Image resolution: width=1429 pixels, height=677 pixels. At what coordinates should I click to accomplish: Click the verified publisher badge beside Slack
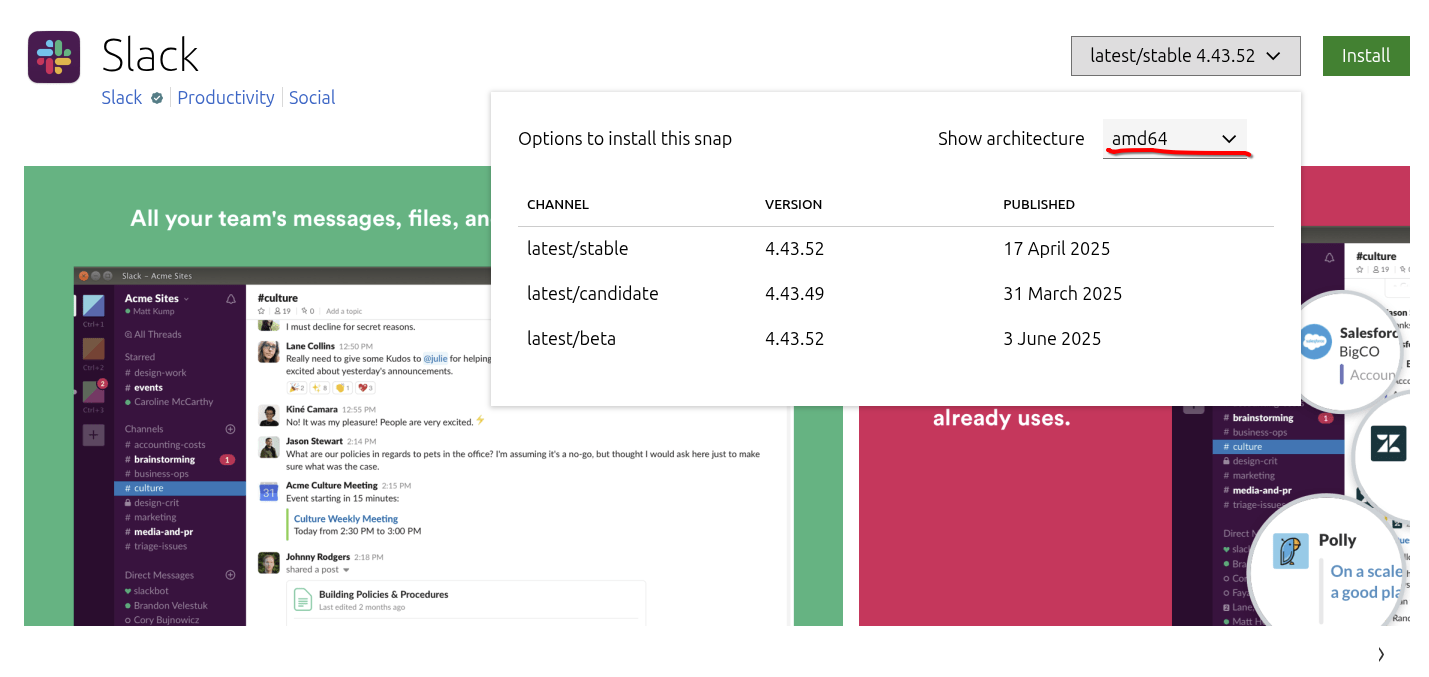157,98
